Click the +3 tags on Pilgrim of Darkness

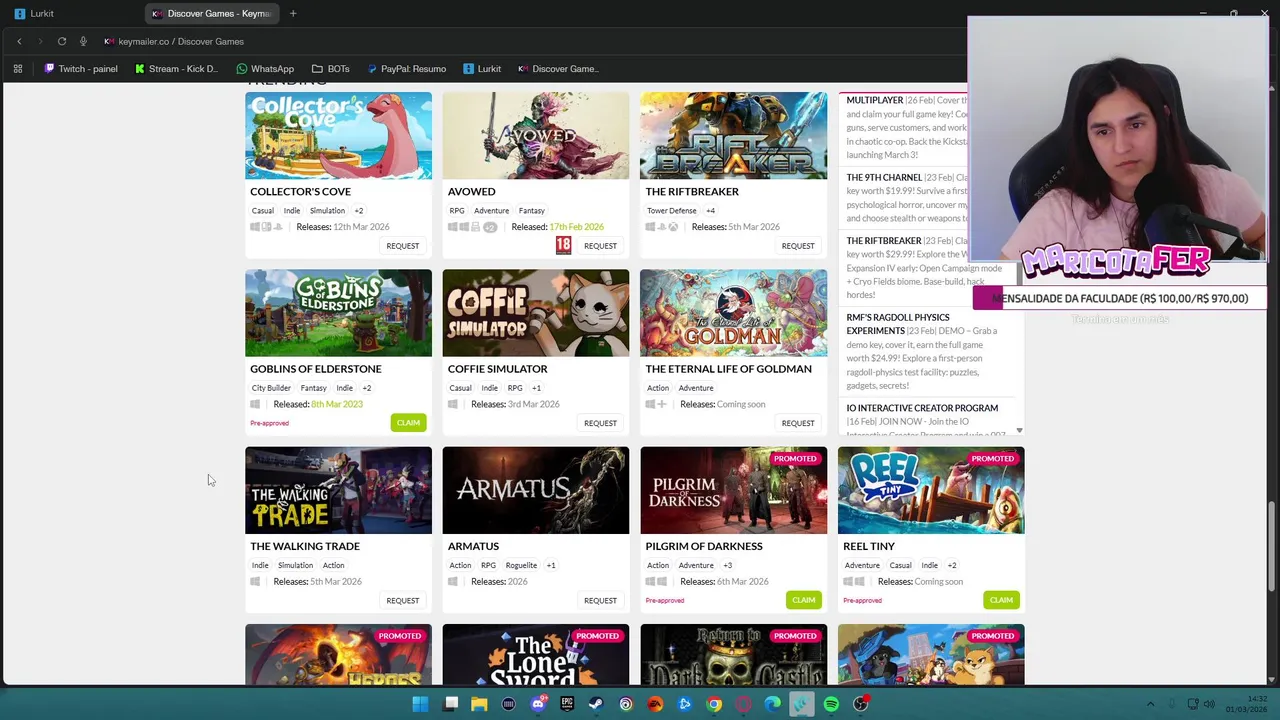(727, 565)
